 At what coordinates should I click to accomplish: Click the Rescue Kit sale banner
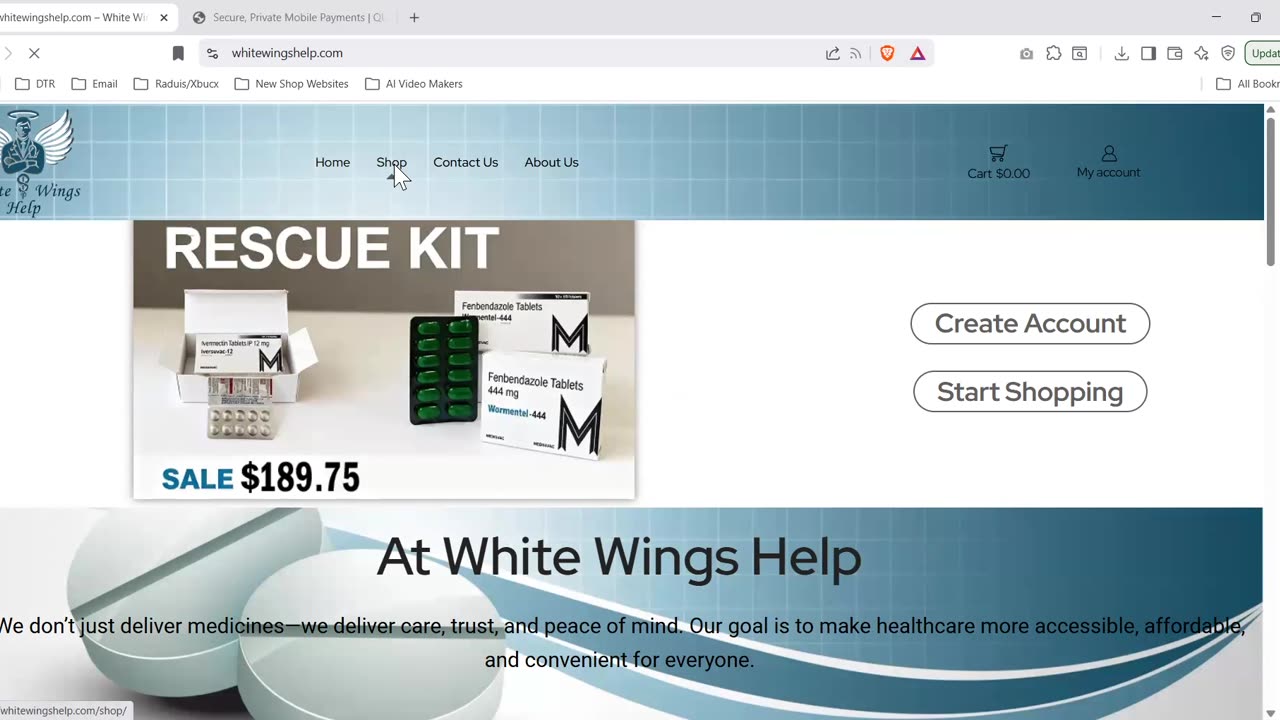pyautogui.click(x=384, y=359)
